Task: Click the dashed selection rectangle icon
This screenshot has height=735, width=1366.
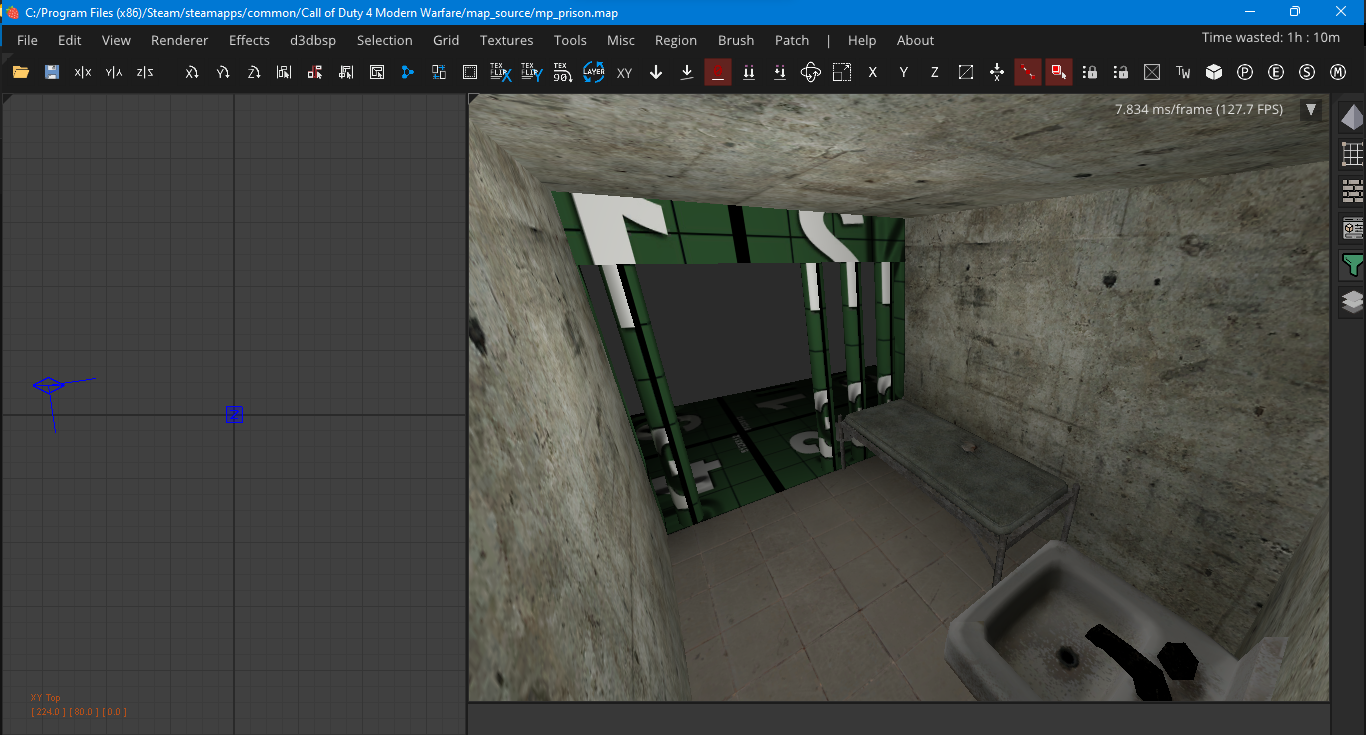Action: pos(469,72)
